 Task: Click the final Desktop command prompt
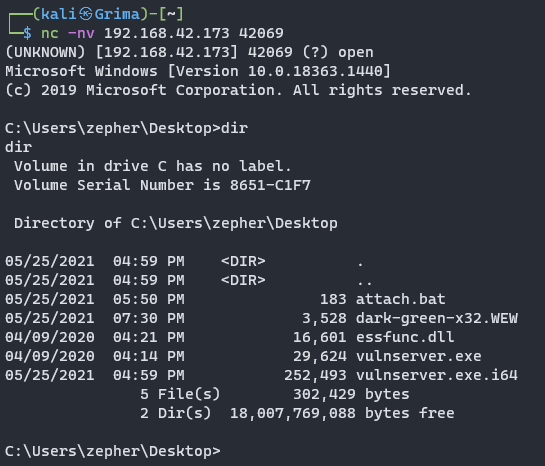point(113,451)
